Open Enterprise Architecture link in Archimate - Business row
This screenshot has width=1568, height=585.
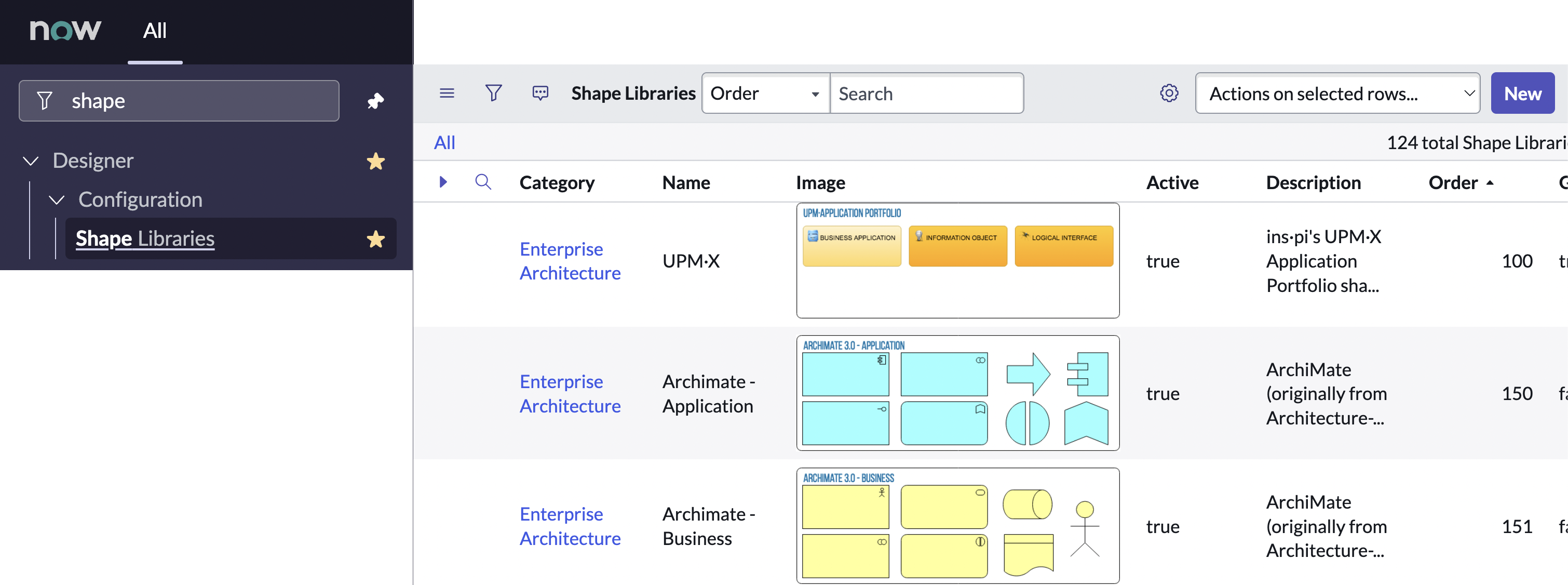point(570,526)
